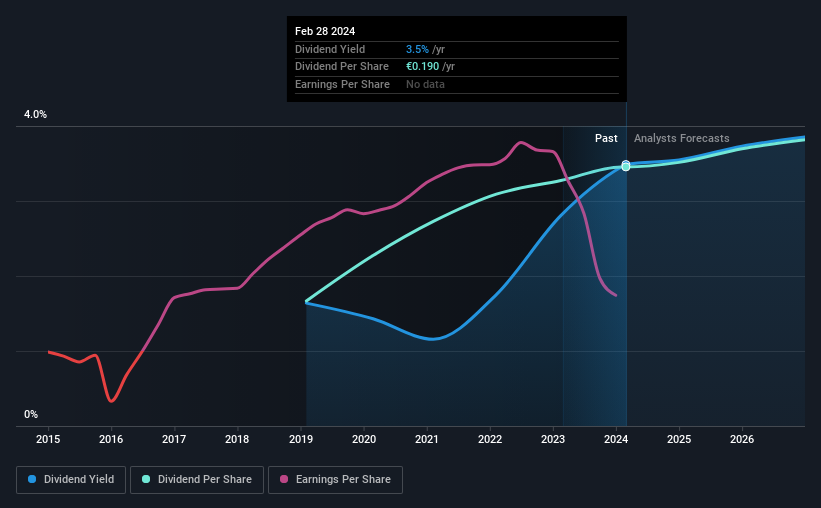
Task: Toggle the Dividend Yield legend button
Action: click(71, 480)
